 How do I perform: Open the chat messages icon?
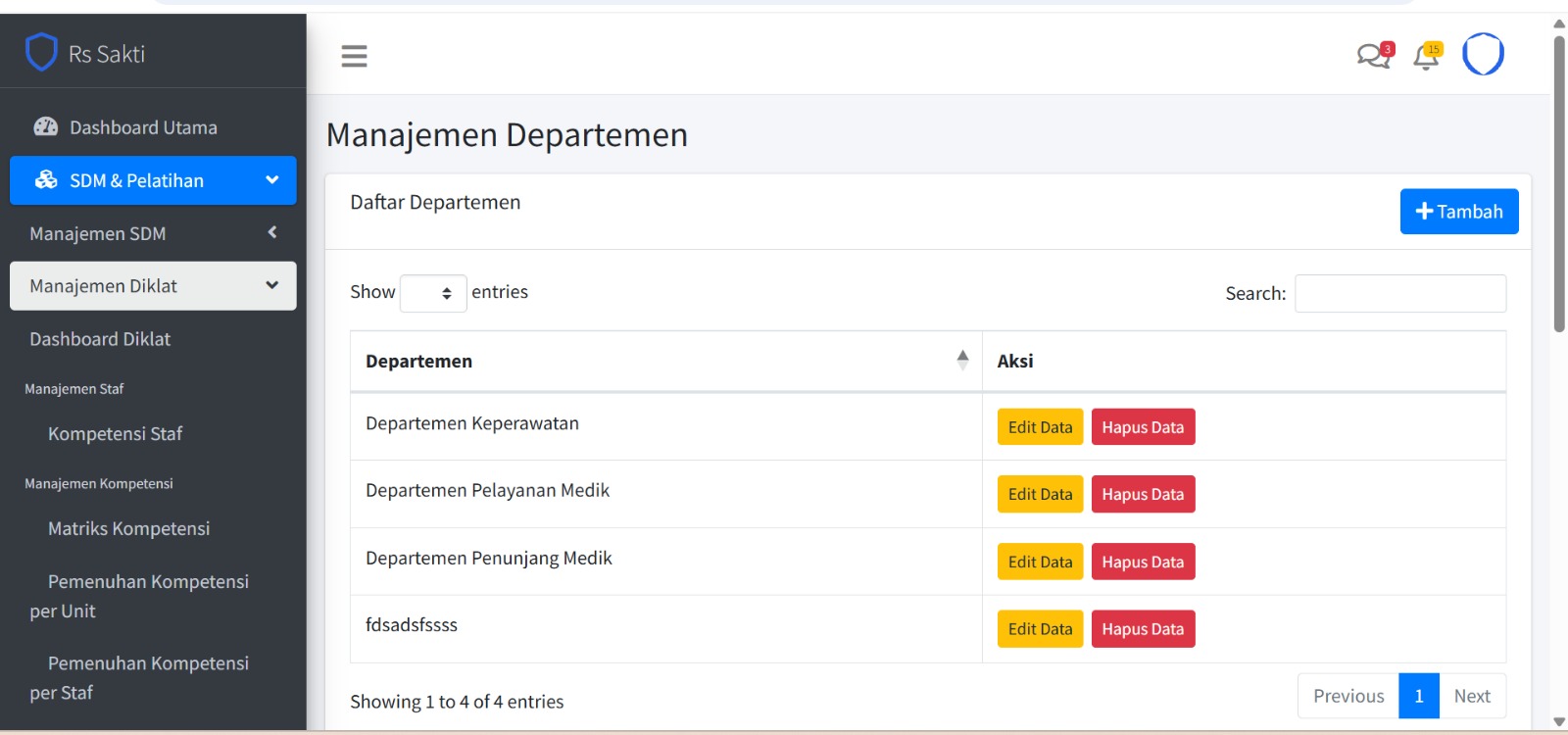click(1373, 56)
